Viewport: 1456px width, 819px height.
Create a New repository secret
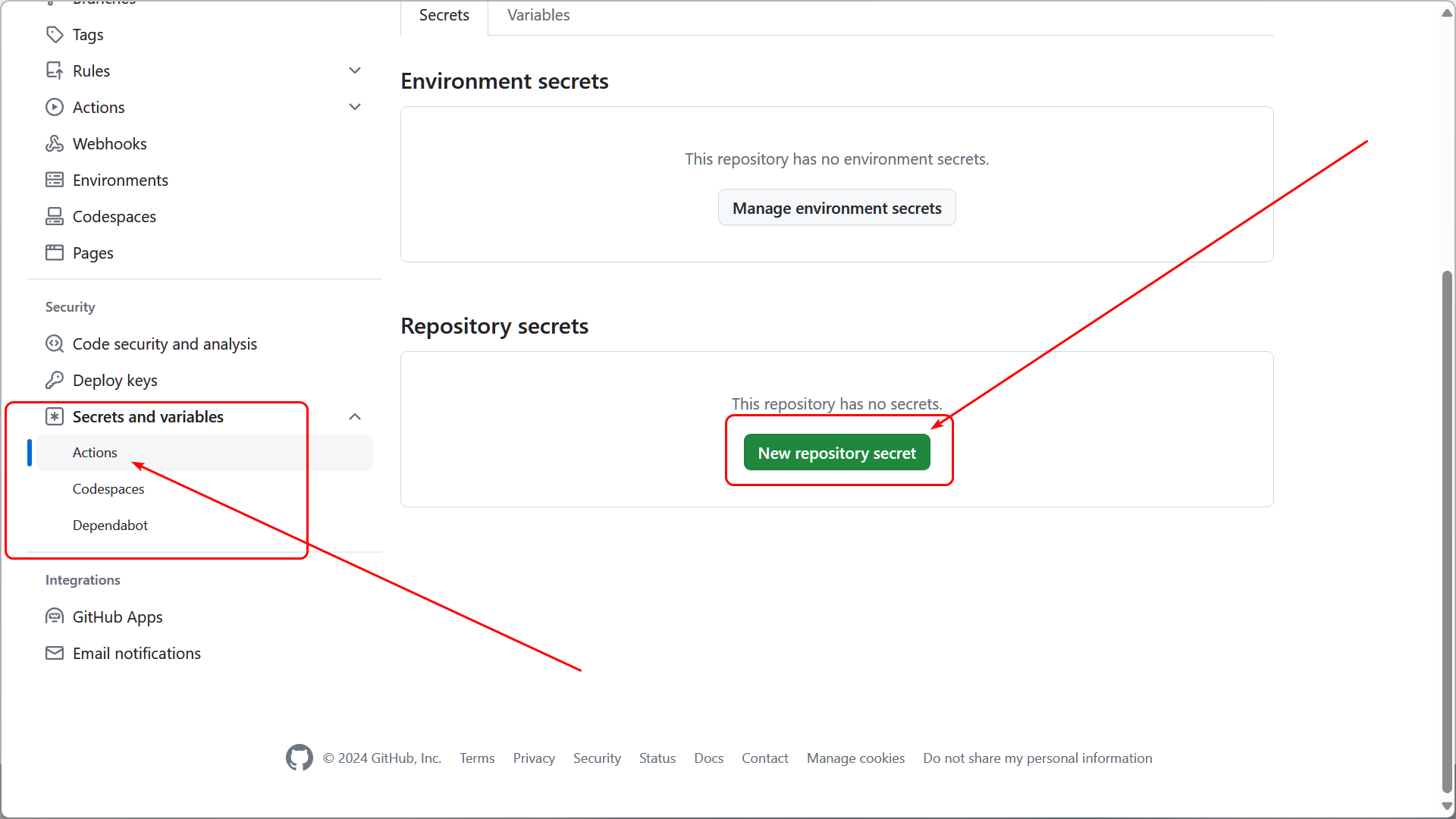[837, 453]
